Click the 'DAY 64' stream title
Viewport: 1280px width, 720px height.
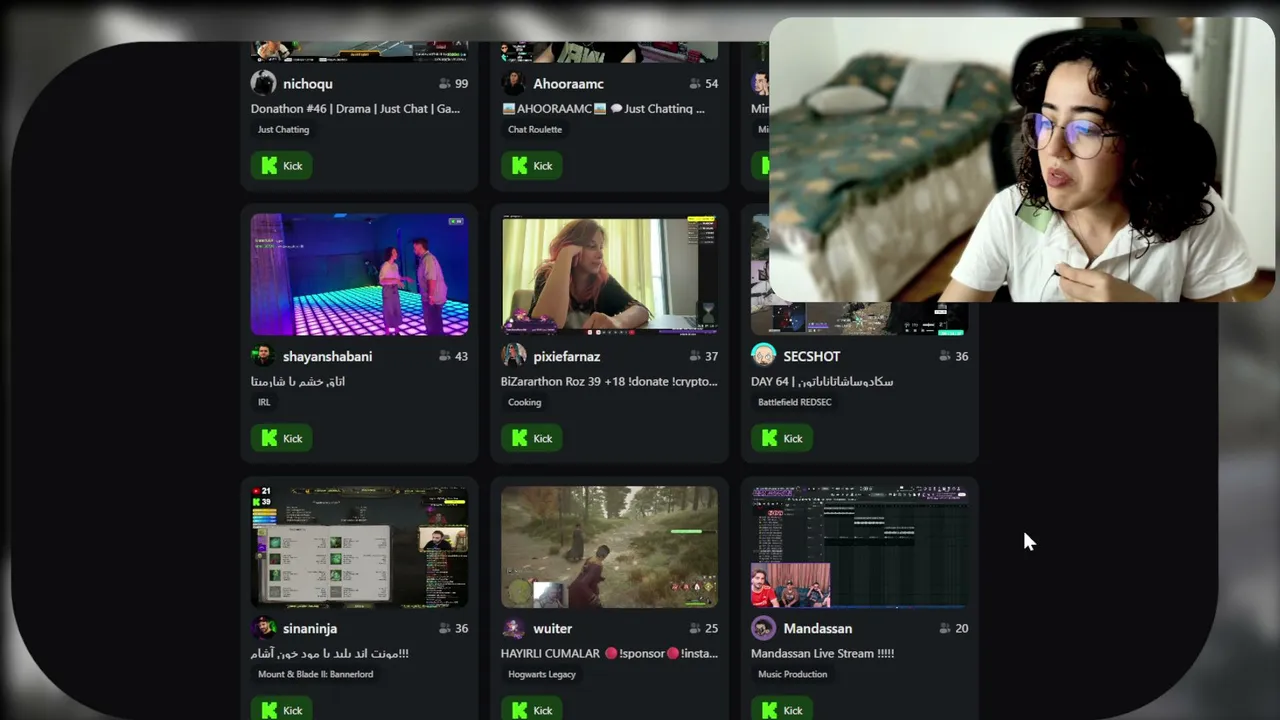pos(822,381)
